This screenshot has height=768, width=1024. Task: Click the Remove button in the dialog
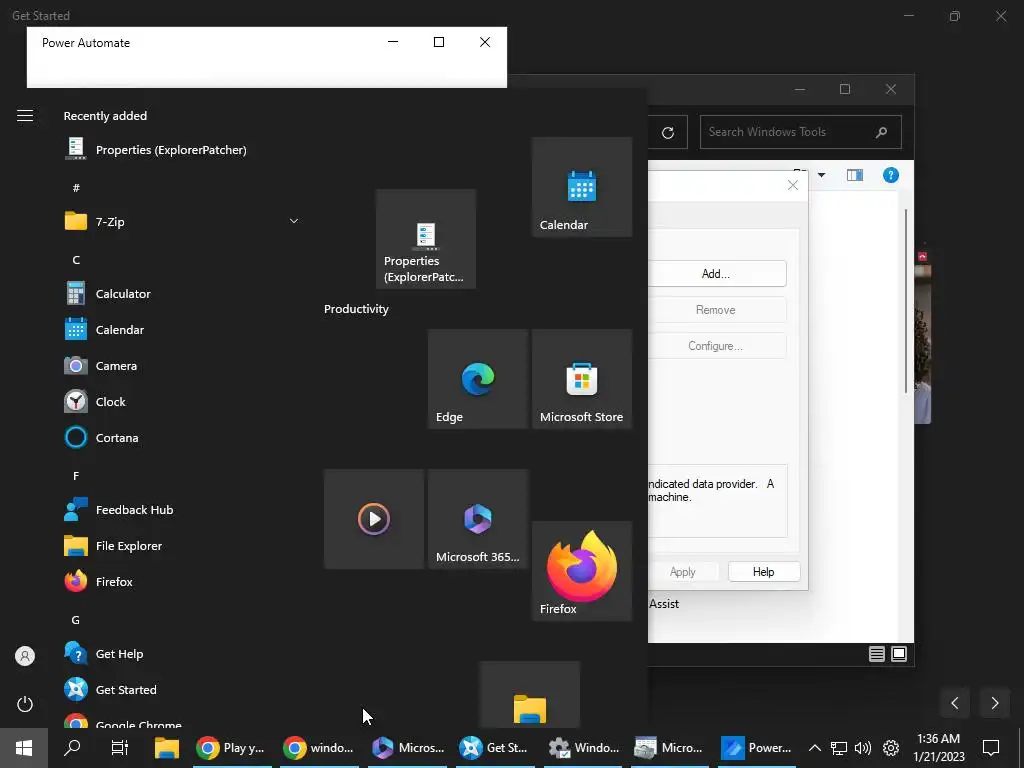(x=717, y=310)
